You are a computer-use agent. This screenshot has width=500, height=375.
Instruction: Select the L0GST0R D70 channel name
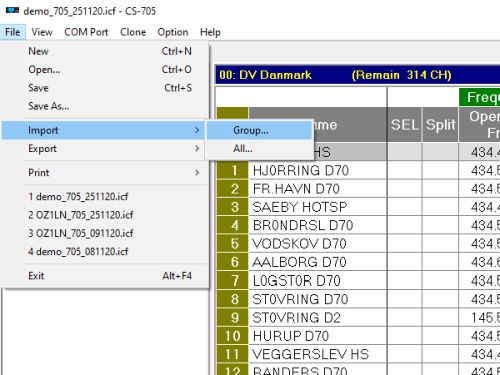click(318, 281)
